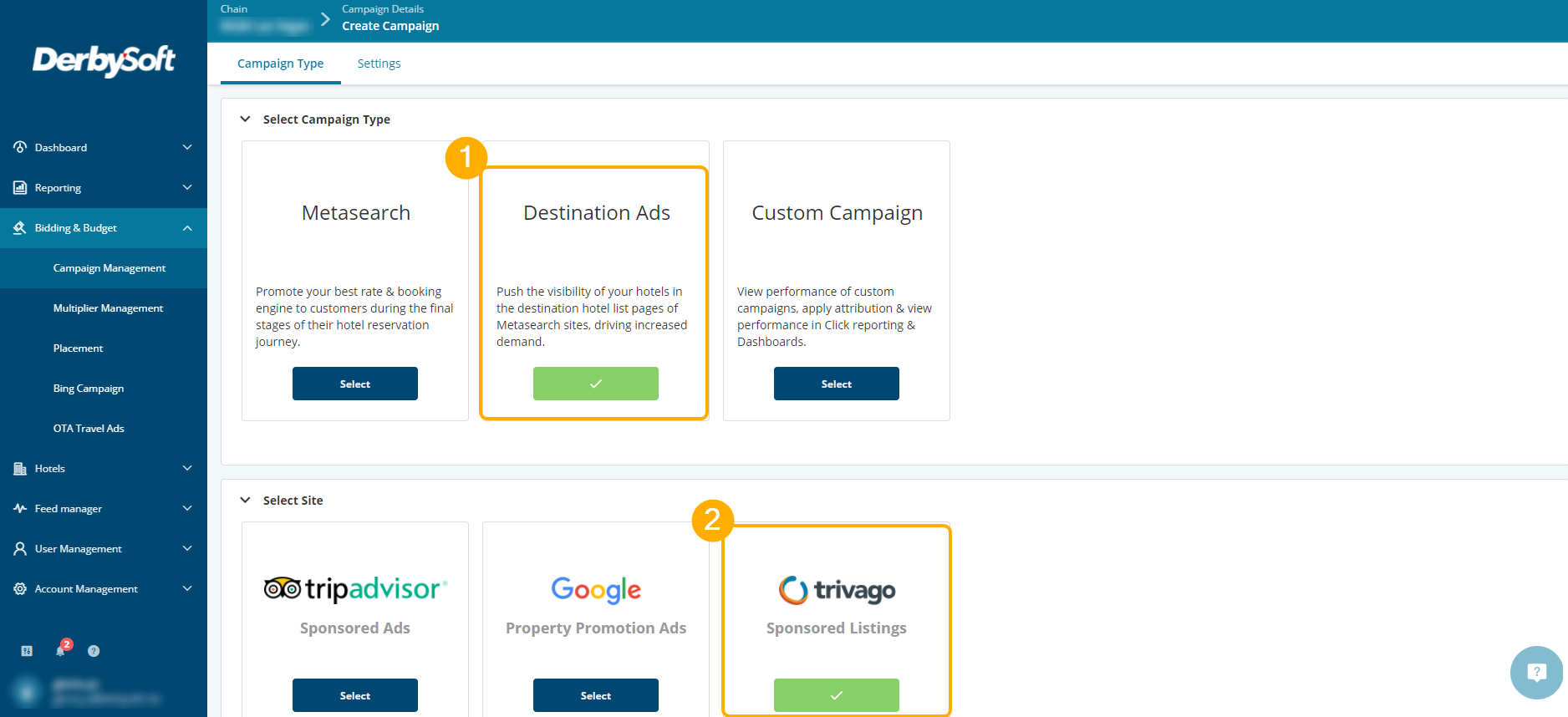Expand the Dashboard menu chevron

click(187, 147)
